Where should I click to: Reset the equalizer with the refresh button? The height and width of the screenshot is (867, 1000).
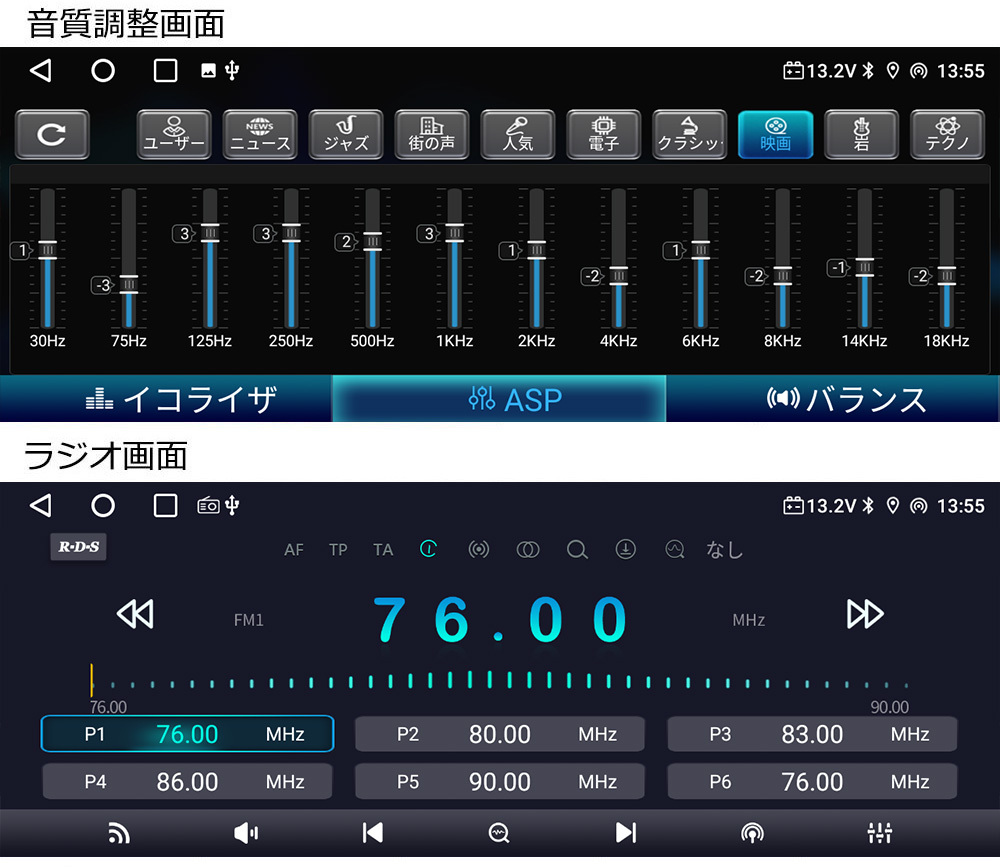[52, 135]
